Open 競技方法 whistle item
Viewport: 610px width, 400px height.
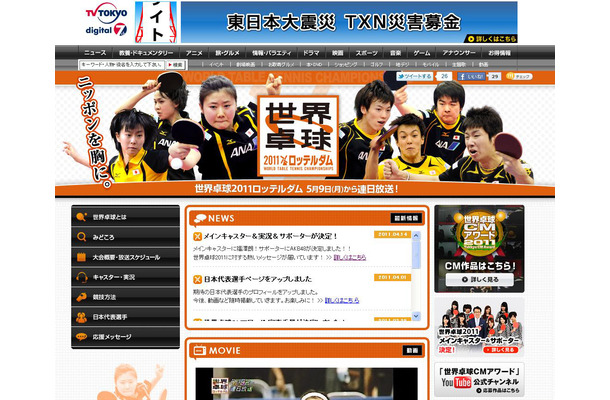125,297
